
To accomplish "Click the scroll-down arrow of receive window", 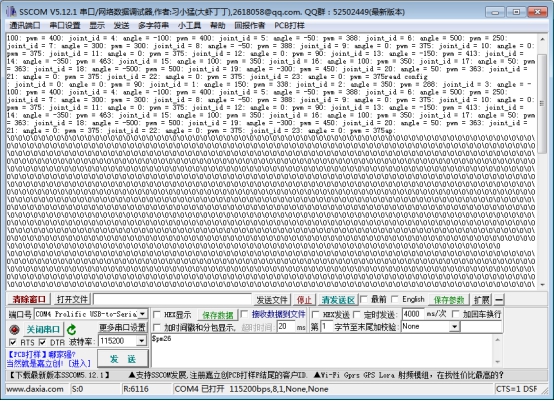I will pos(542,285).
